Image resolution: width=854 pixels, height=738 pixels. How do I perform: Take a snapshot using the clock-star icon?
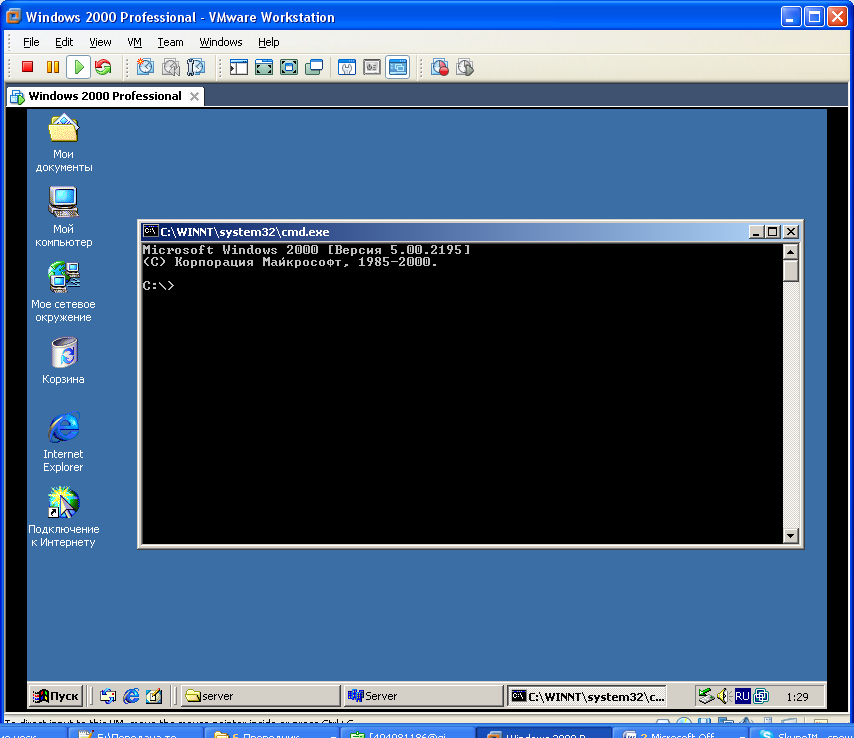pyautogui.click(x=145, y=67)
